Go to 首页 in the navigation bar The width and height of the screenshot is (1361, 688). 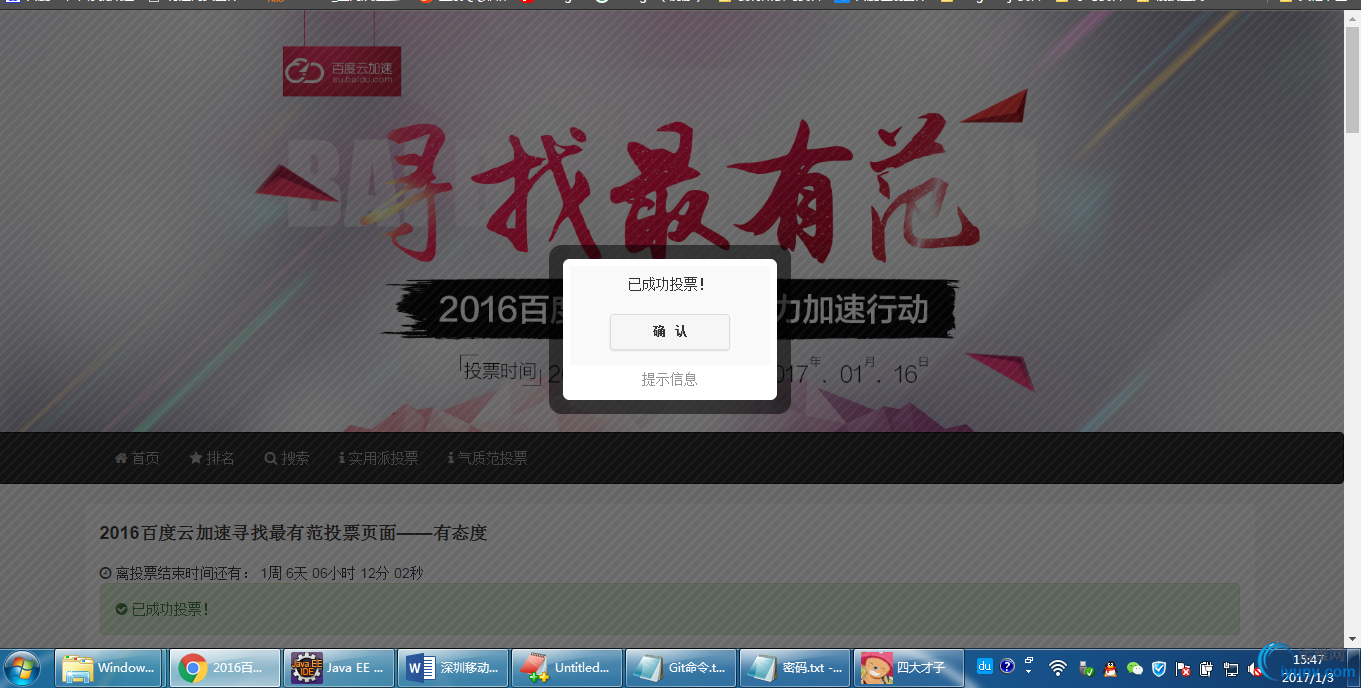click(137, 458)
